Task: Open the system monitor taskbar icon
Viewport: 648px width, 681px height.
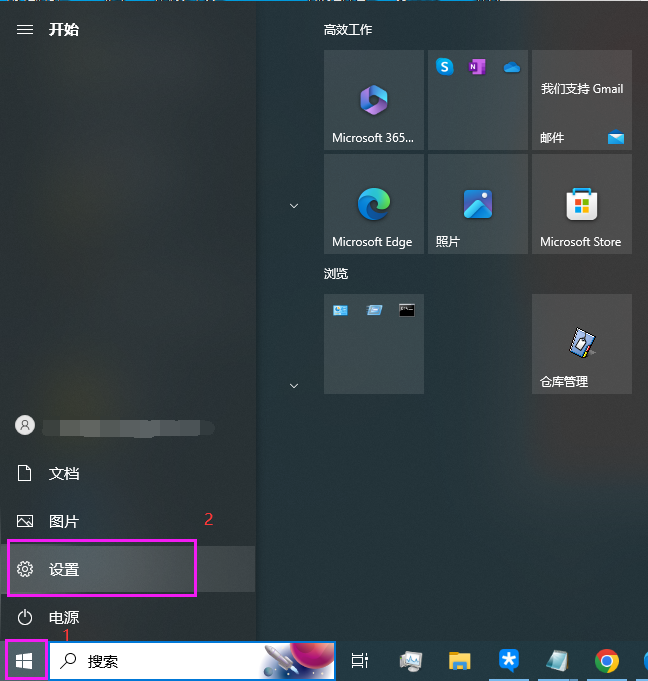Action: (410, 661)
